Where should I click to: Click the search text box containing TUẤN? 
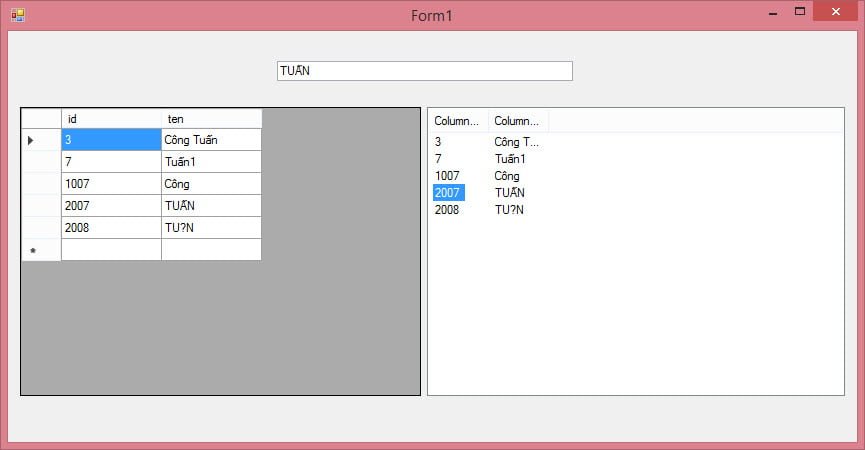click(x=424, y=71)
